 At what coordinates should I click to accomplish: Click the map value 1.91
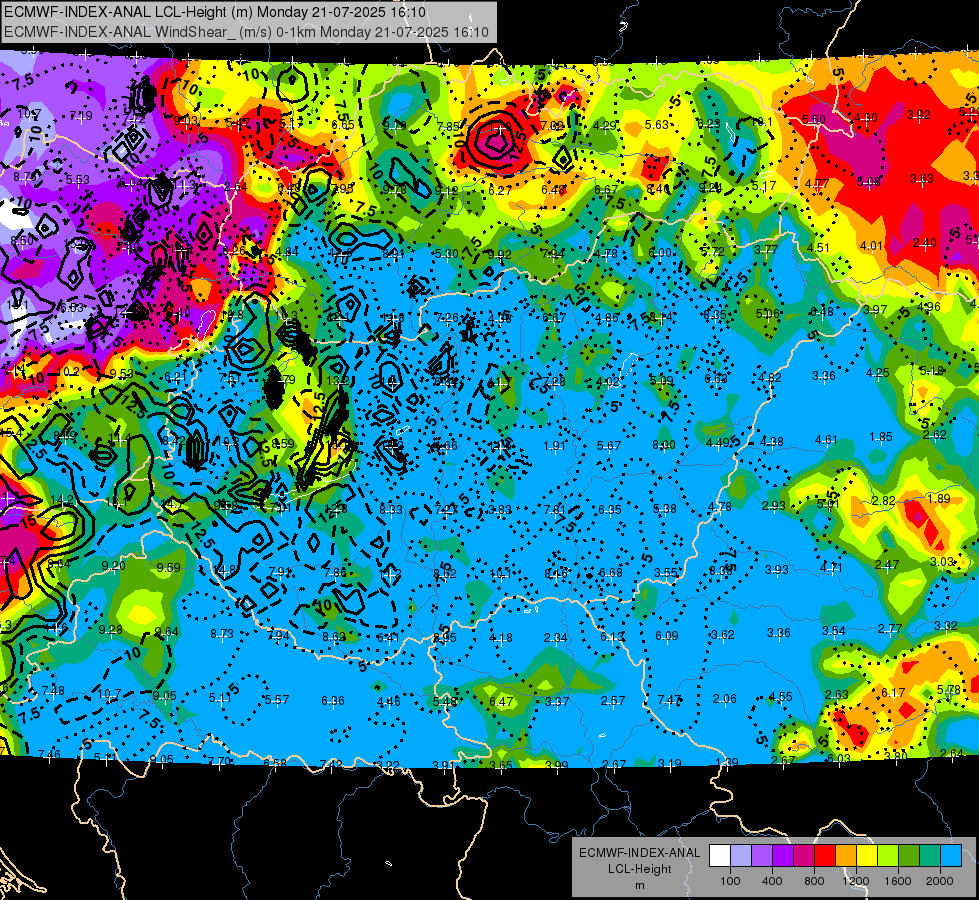(554, 445)
